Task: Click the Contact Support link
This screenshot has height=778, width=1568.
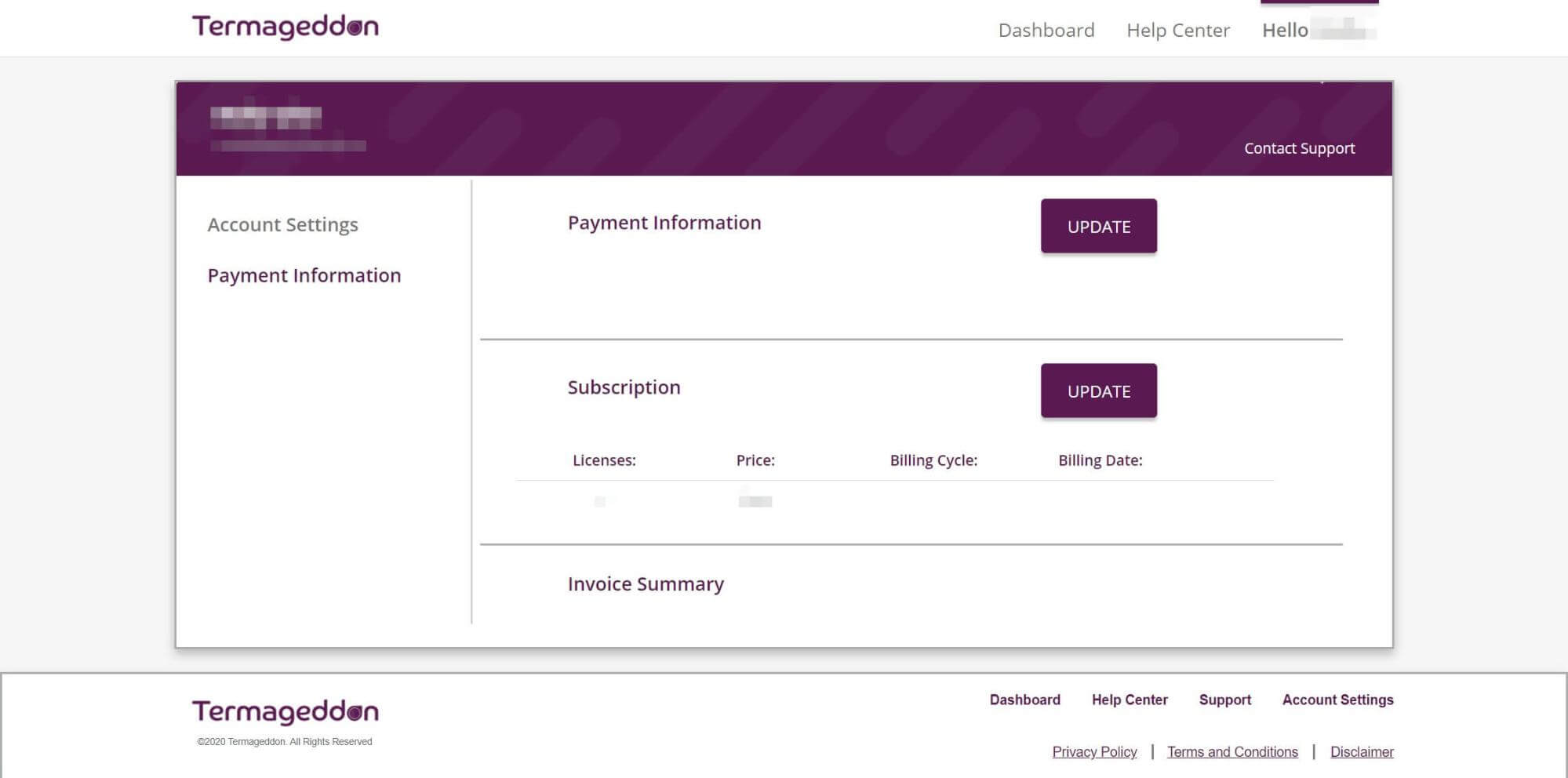Action: click(1299, 148)
